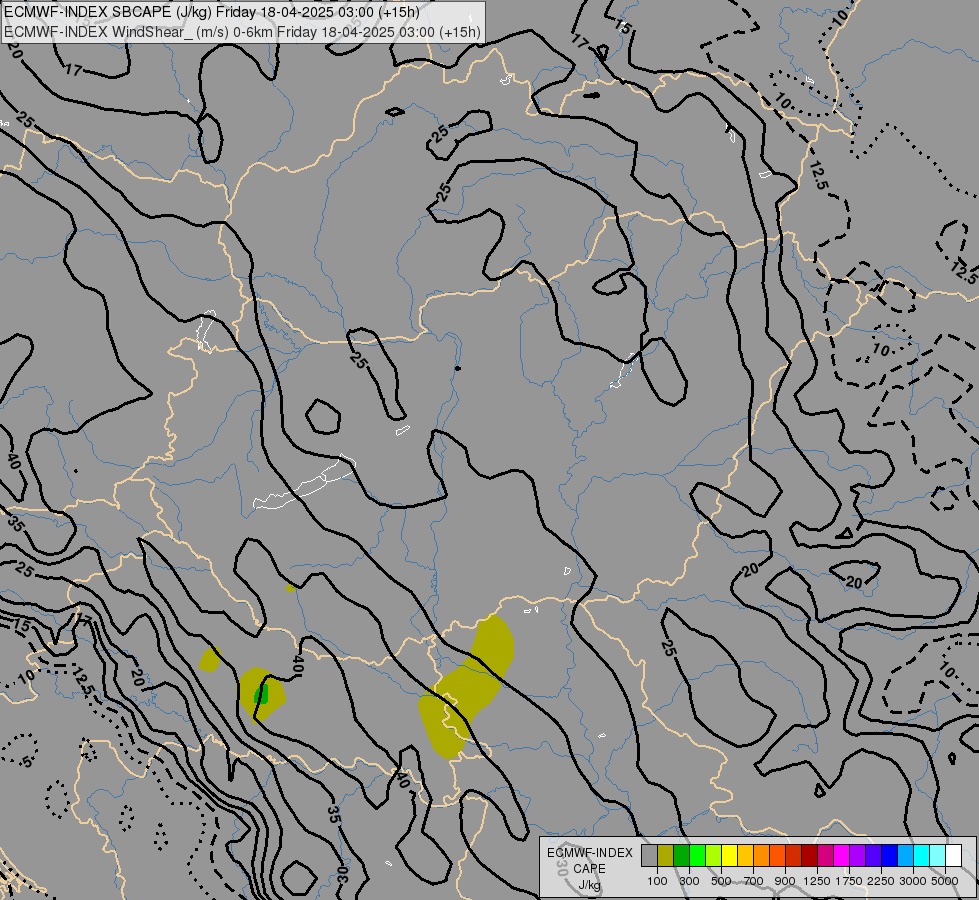
Task: Click the 'CAPE' label in the legend box
Action: (x=589, y=869)
